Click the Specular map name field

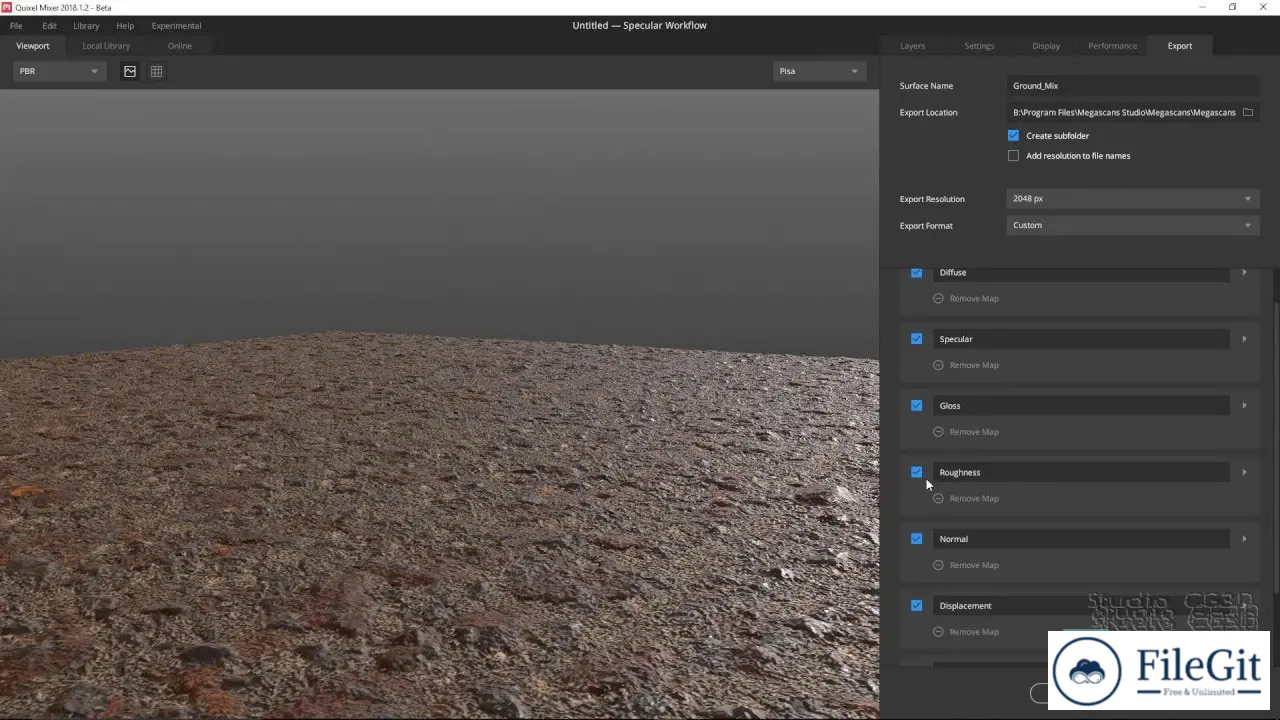point(1081,339)
